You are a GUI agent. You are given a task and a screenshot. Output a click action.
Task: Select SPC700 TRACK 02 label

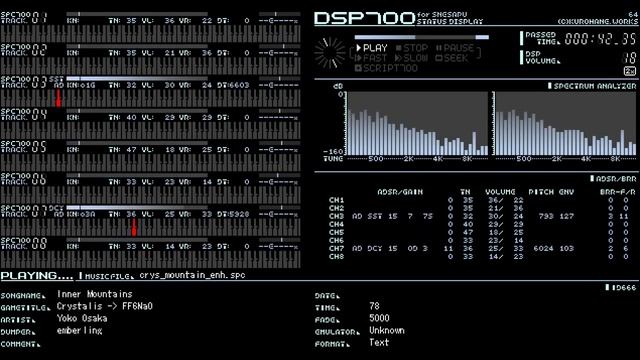24,50
